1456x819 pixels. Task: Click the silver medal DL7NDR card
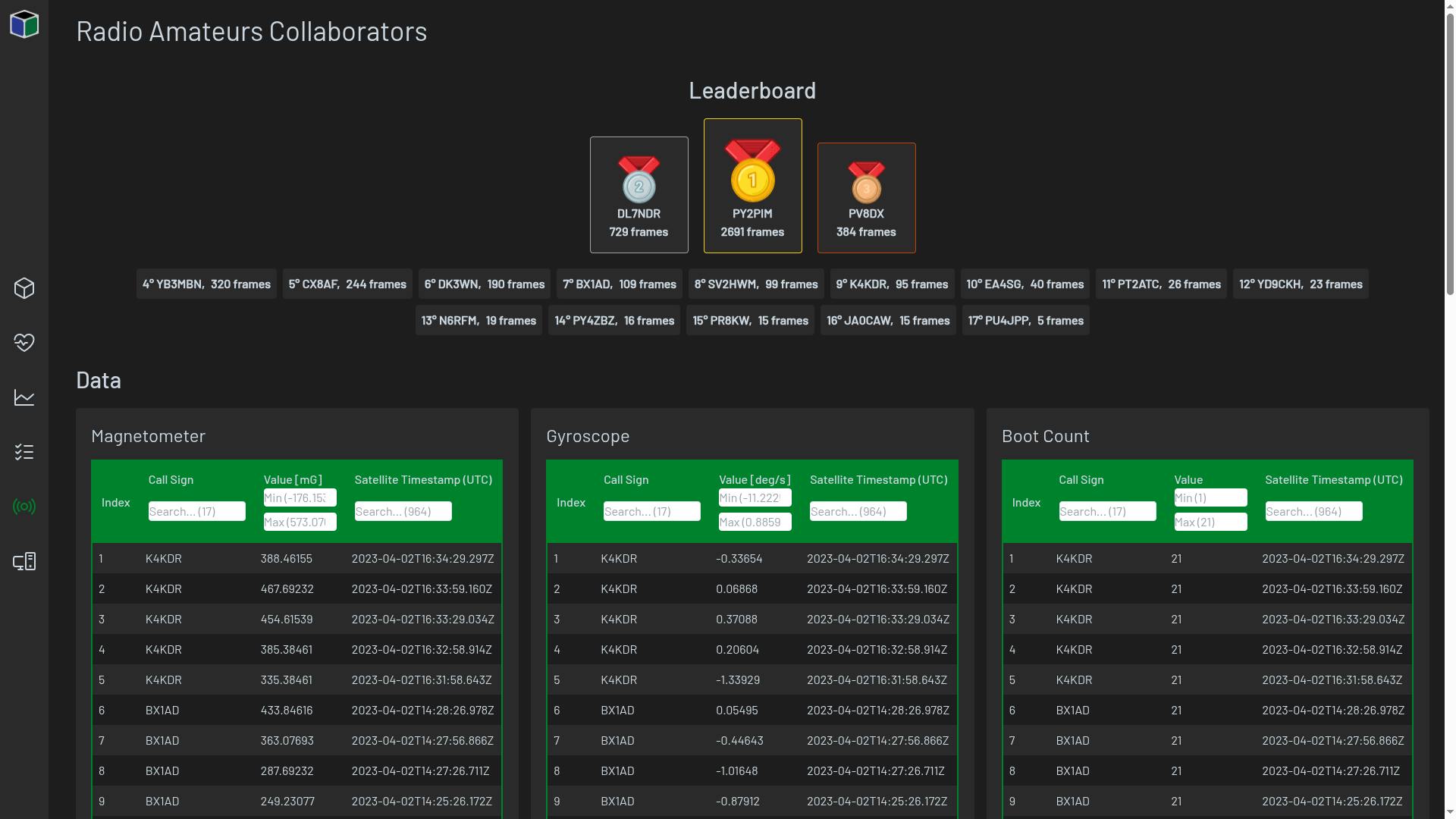639,195
